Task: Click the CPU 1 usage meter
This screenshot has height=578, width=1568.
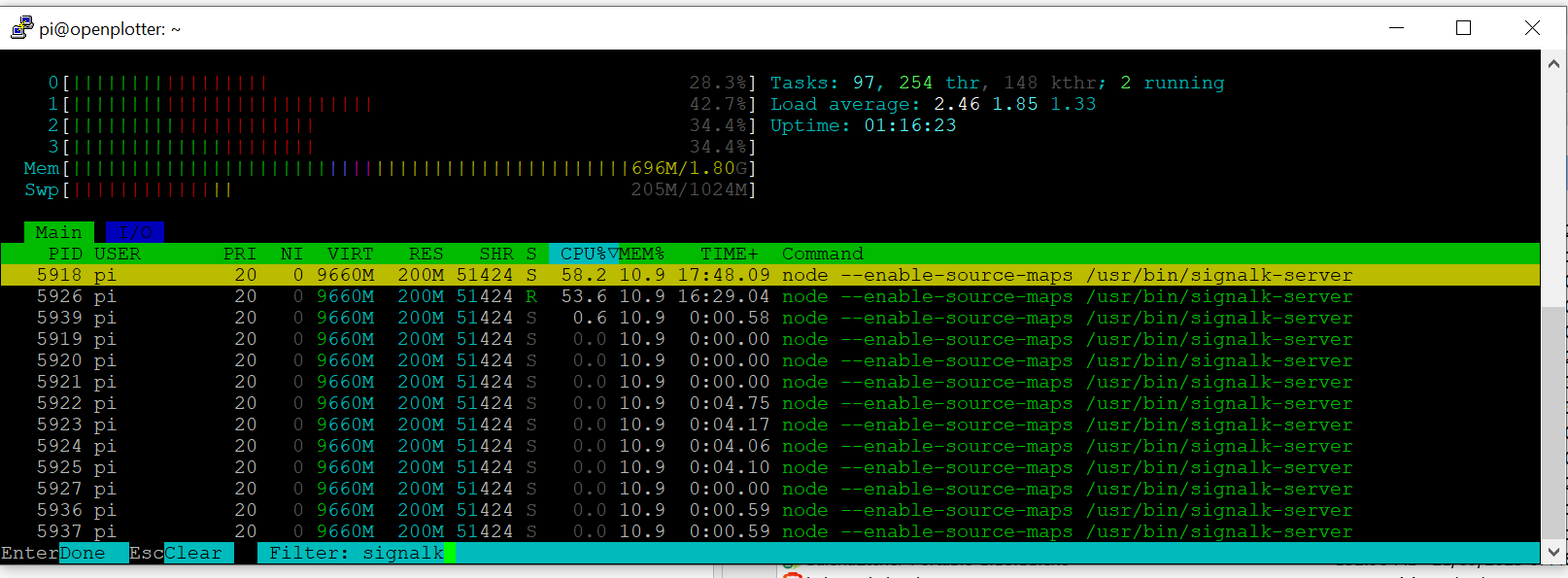Action: point(402,104)
